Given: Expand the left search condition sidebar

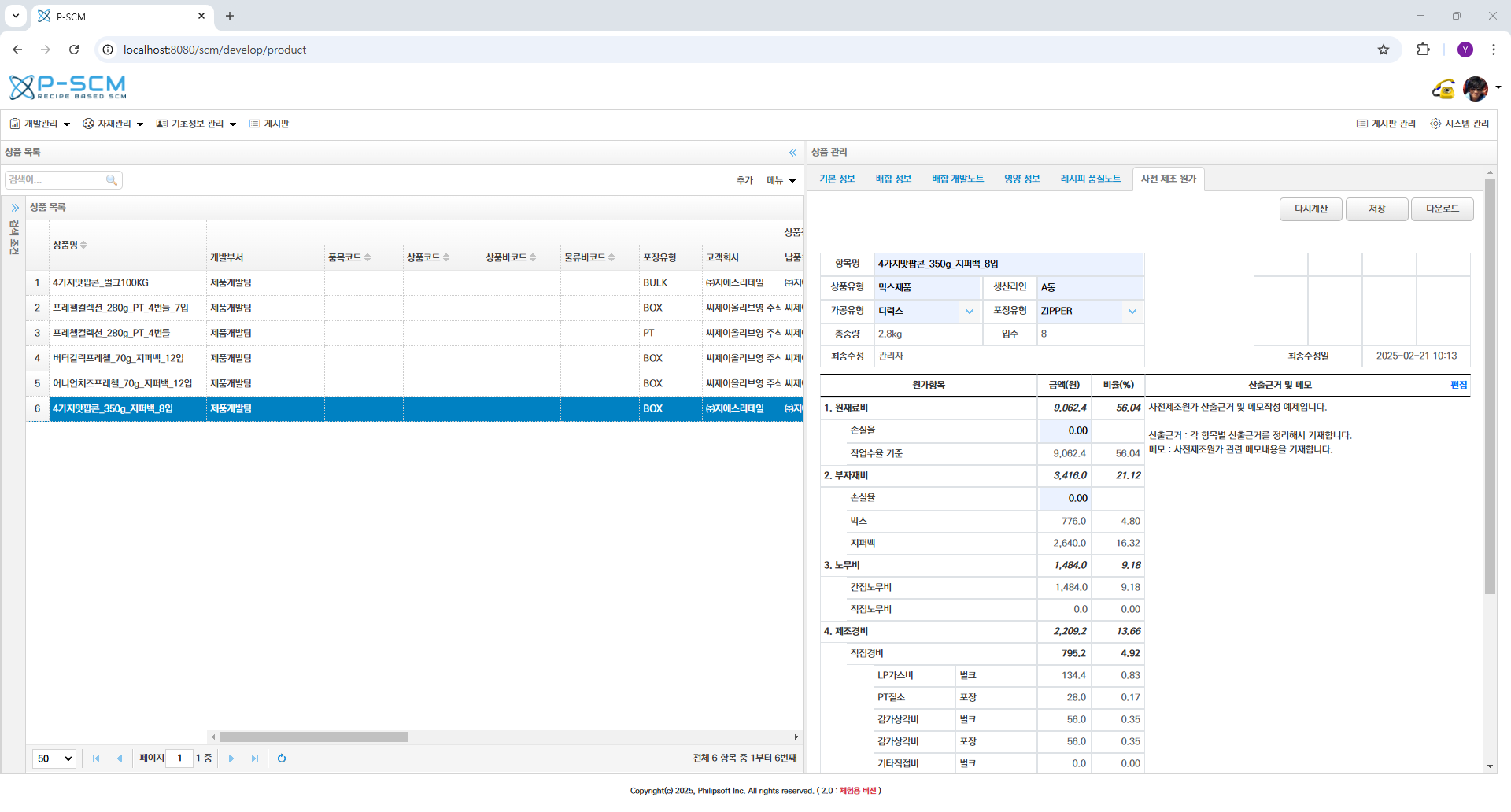Looking at the screenshot, I should coord(15,208).
